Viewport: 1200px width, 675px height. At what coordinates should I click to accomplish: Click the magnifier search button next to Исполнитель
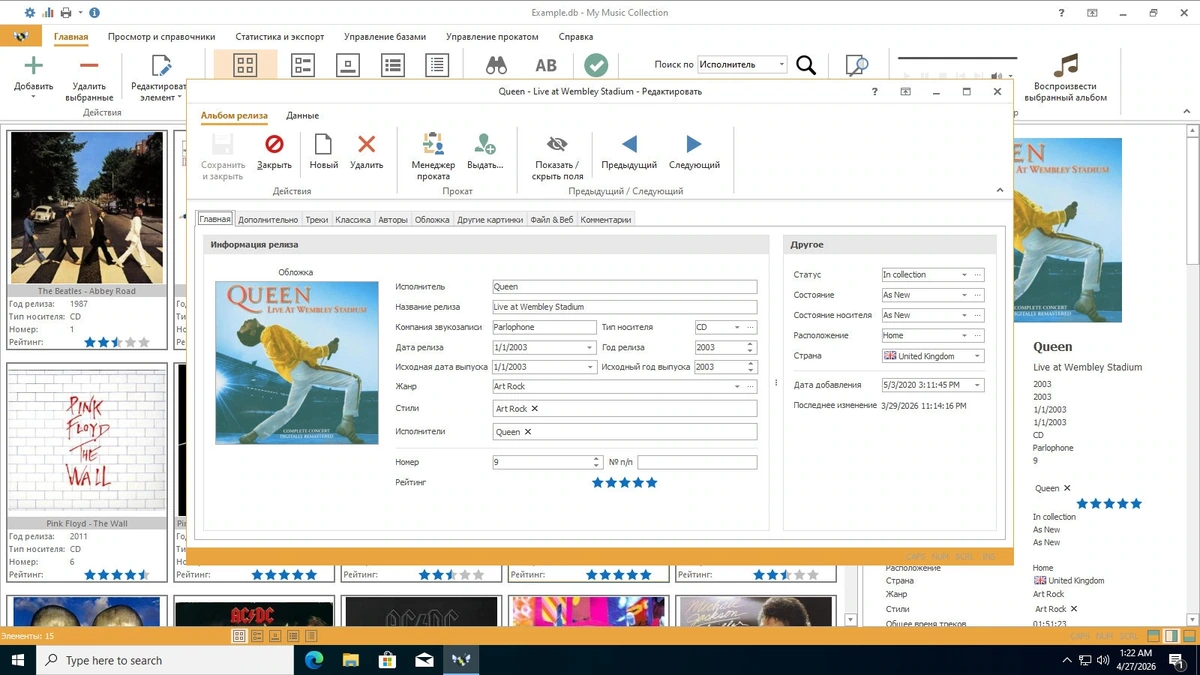coord(806,65)
